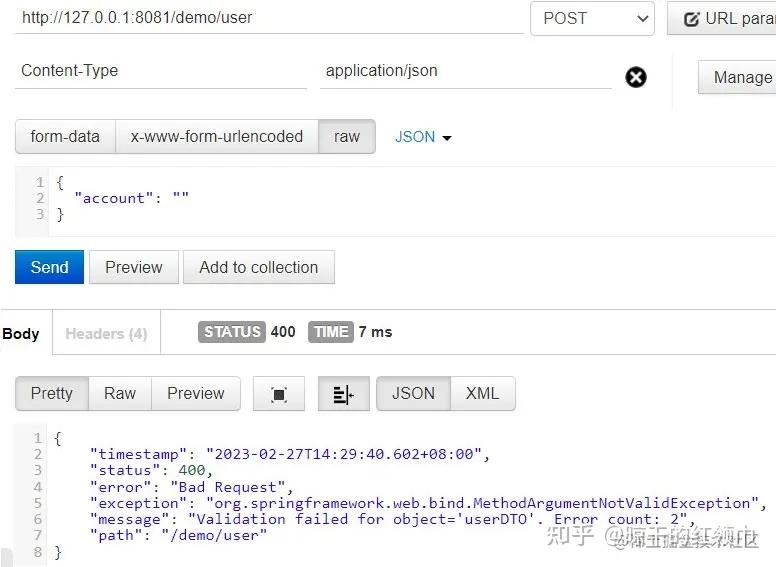The image size is (776, 567).
Task: Click the Preview request button
Action: tap(133, 267)
